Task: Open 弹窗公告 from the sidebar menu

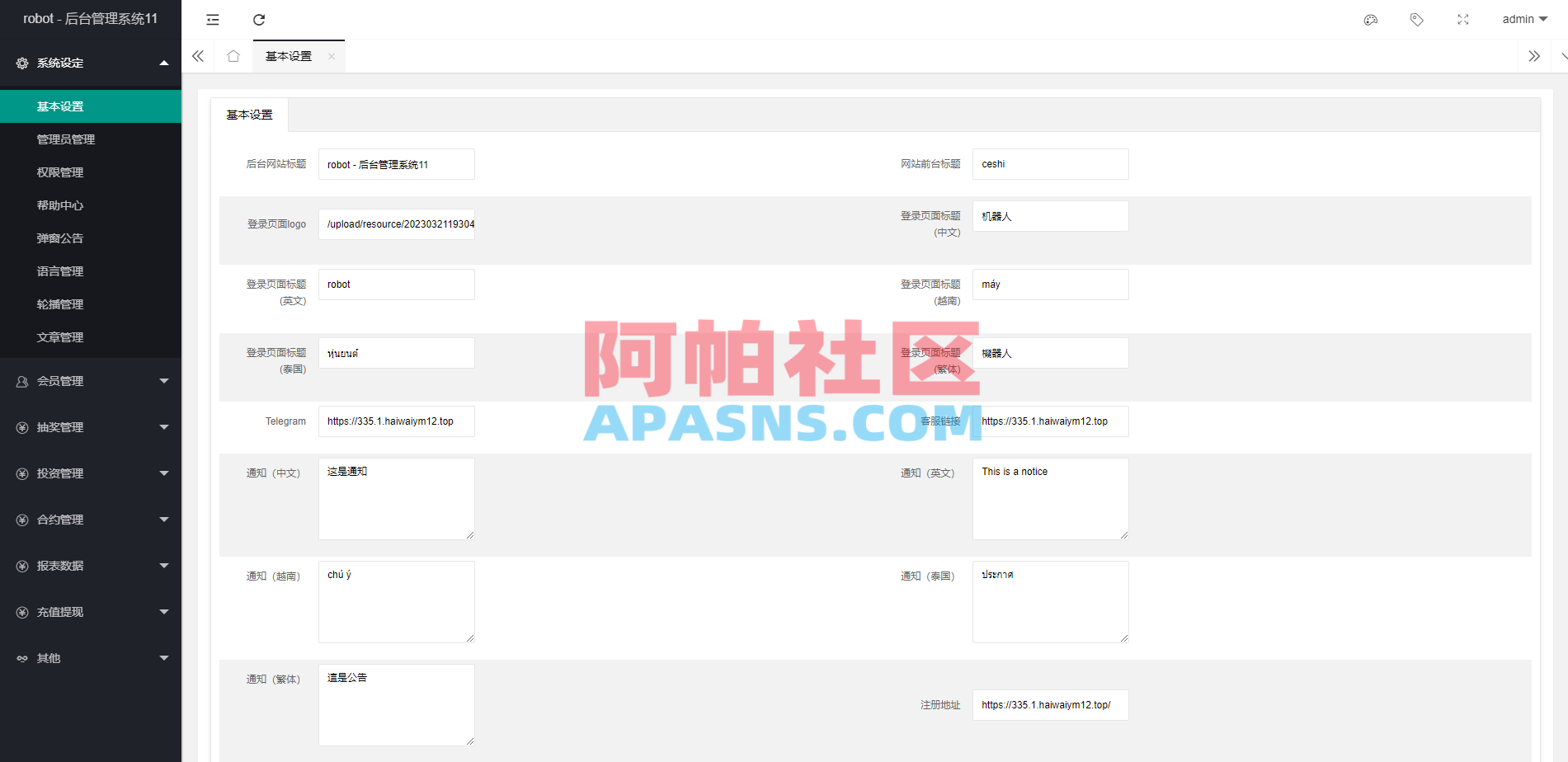Action: [59, 238]
